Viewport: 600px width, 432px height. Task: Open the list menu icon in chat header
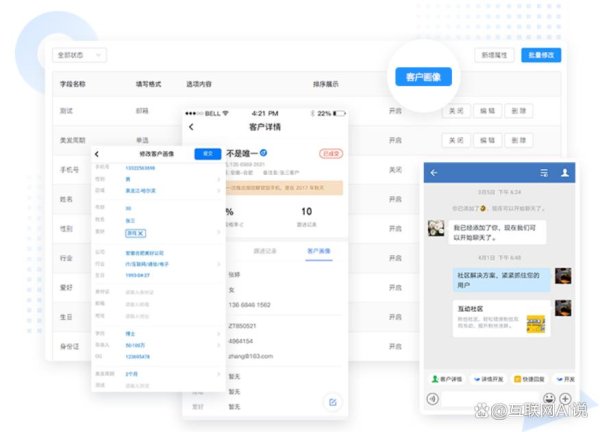coord(544,173)
